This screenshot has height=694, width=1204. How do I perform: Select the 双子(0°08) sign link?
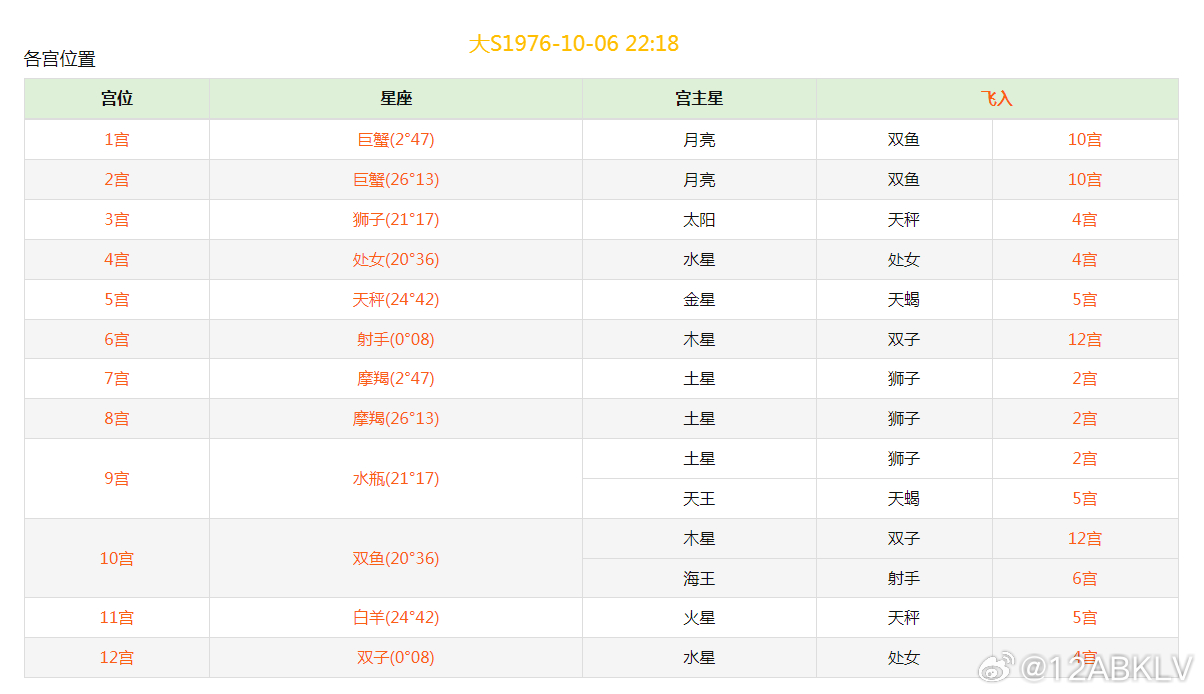[396, 658]
